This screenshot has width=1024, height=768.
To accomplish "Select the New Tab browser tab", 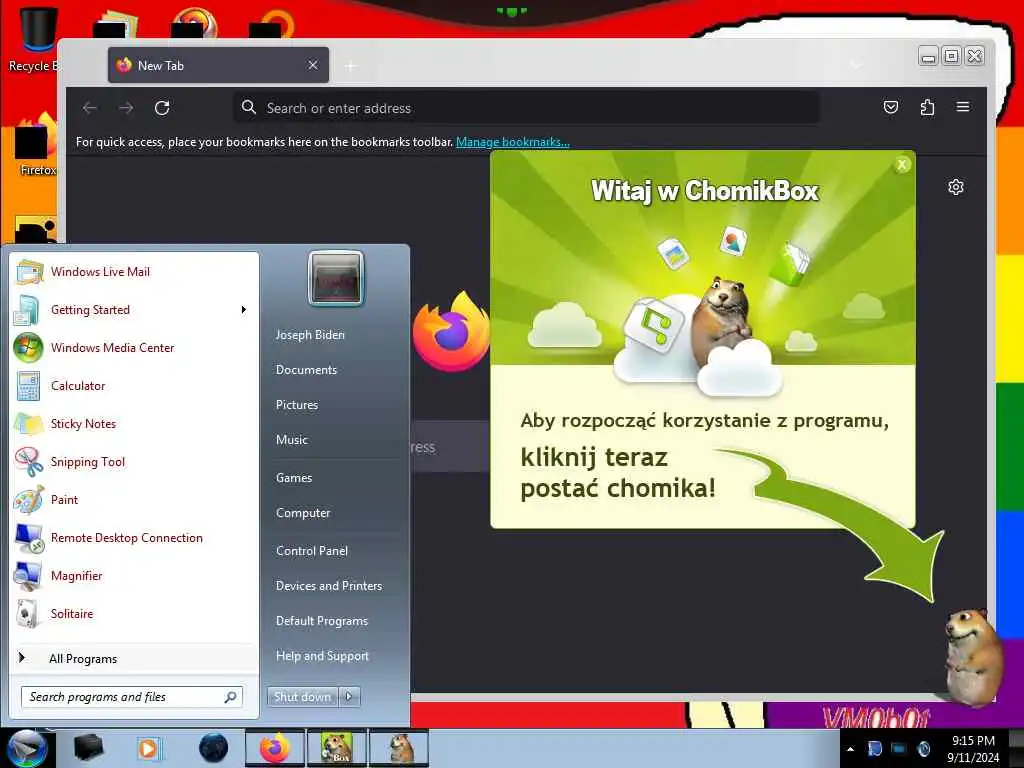I will [x=218, y=65].
